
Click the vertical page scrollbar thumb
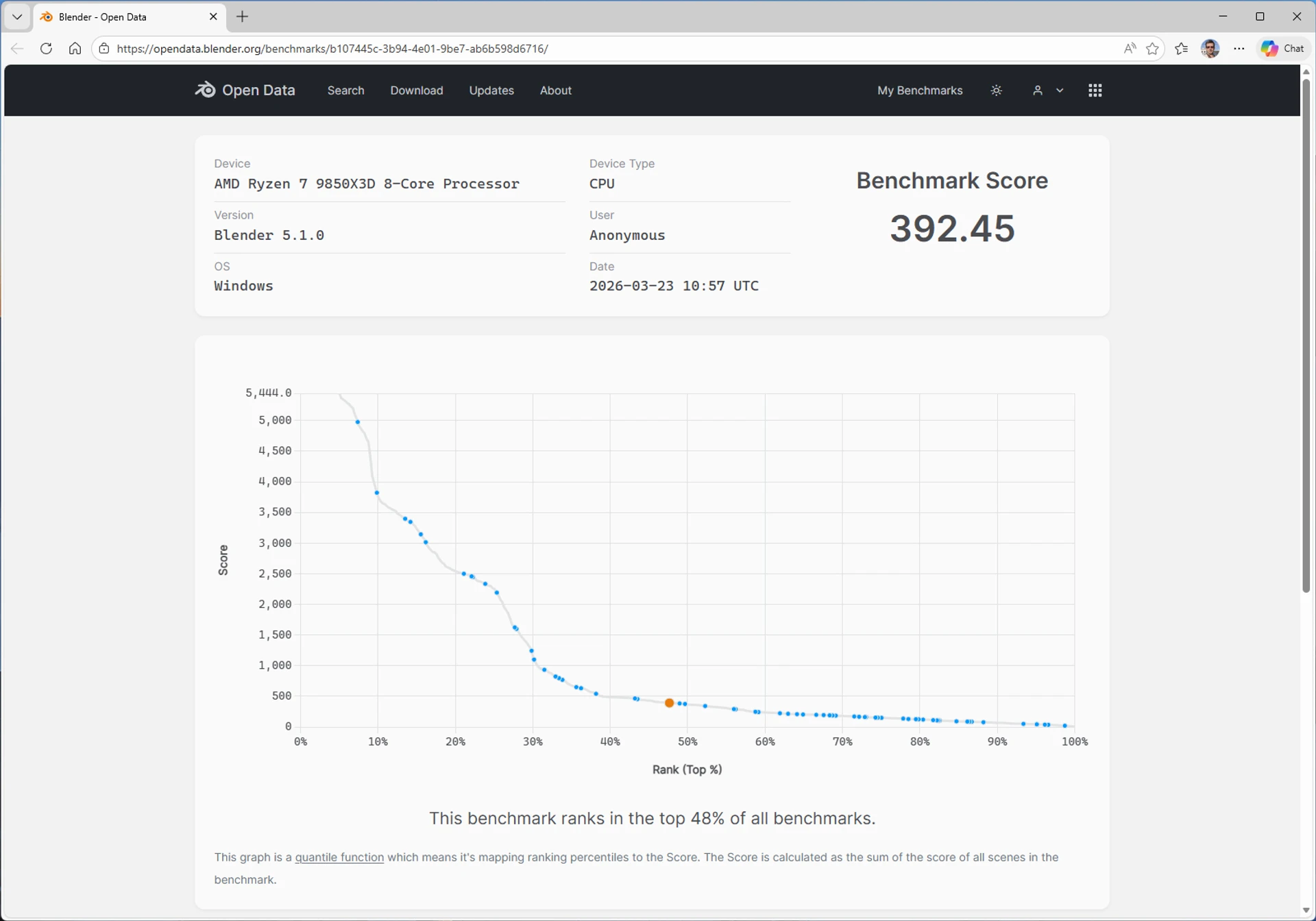(x=1306, y=336)
